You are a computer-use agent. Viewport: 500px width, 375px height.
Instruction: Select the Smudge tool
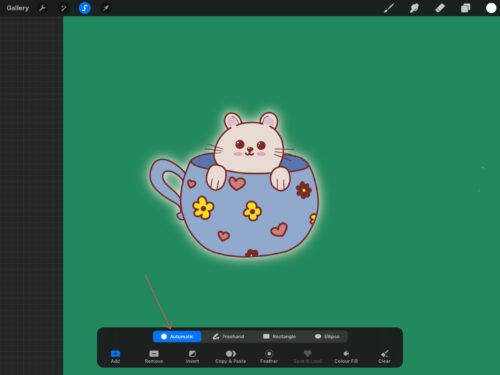pyautogui.click(x=414, y=8)
